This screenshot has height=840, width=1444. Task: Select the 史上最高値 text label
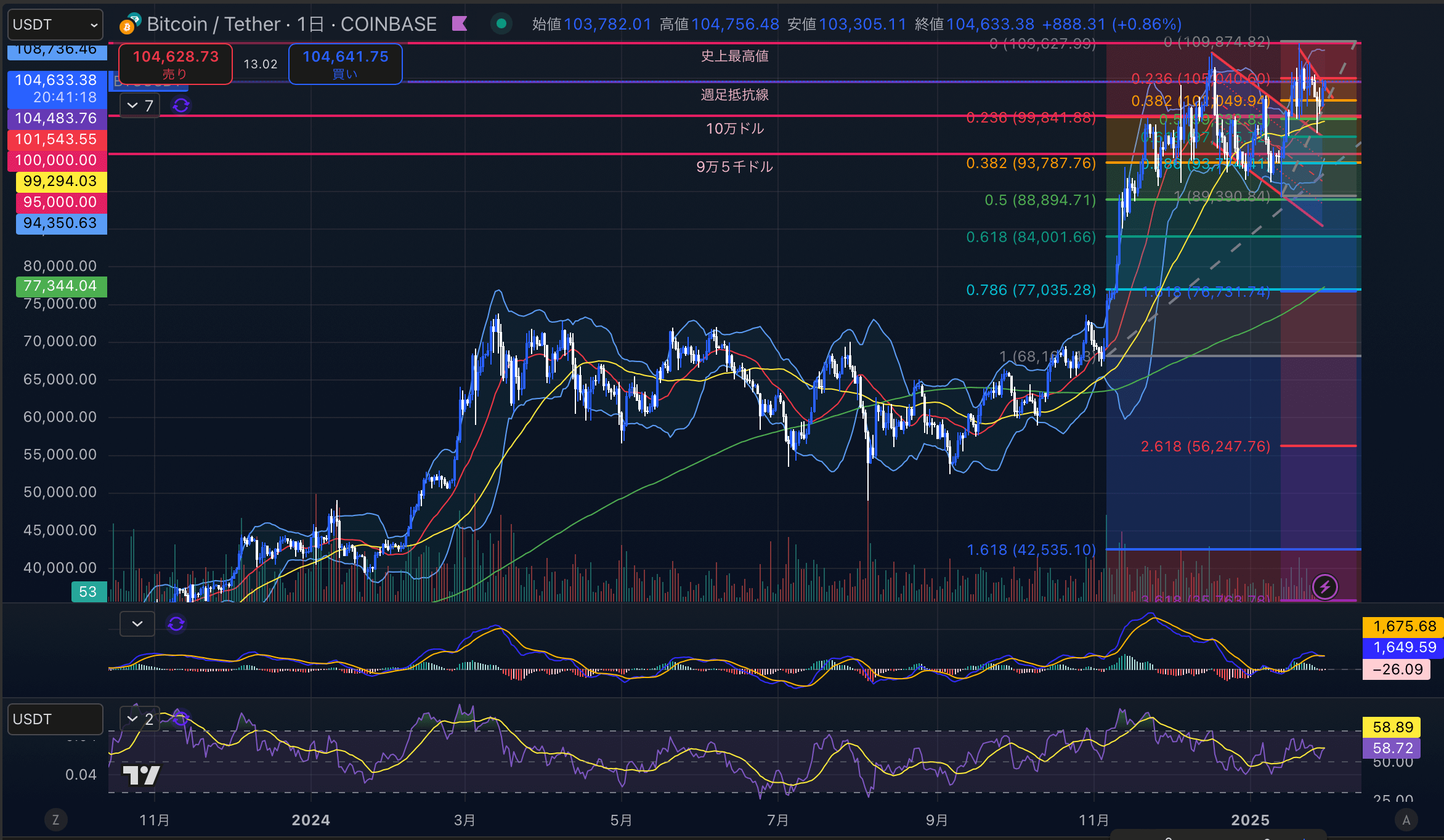click(x=735, y=56)
